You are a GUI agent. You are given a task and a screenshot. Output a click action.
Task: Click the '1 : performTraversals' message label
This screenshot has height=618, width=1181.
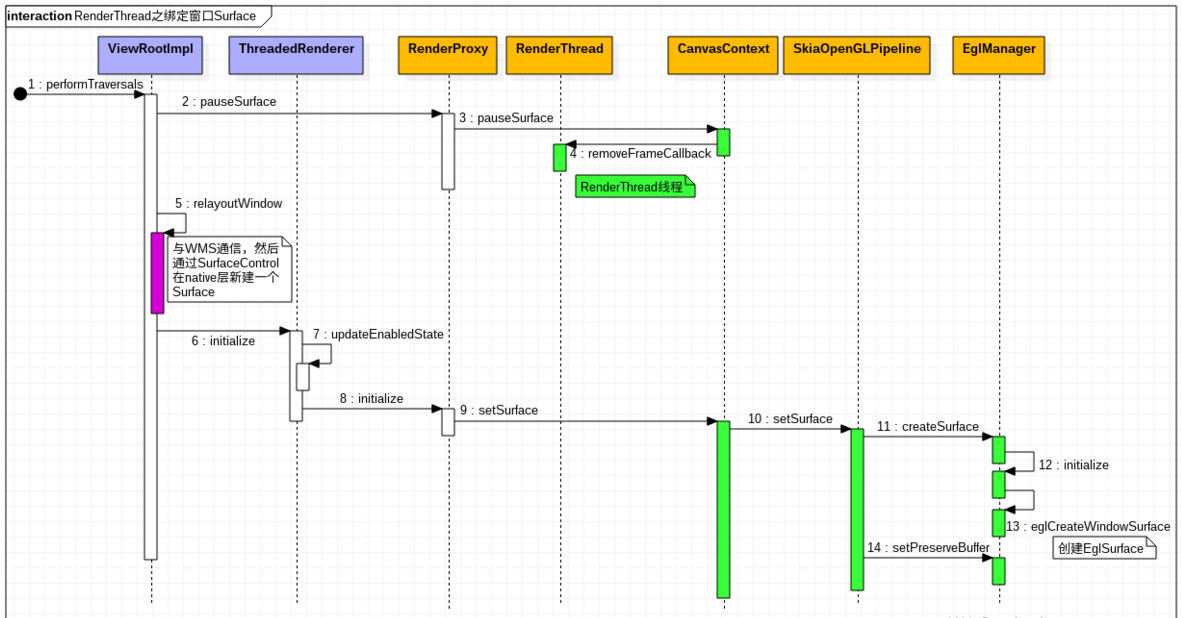pos(85,84)
